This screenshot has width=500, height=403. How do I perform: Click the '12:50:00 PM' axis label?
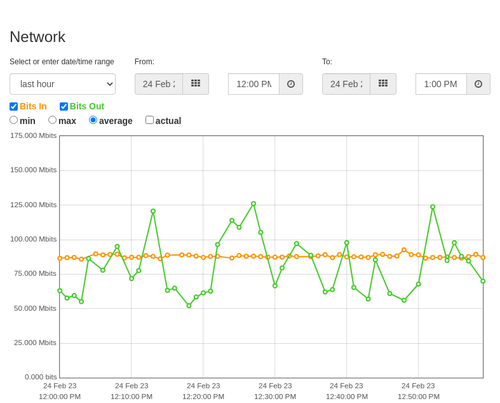point(419,397)
